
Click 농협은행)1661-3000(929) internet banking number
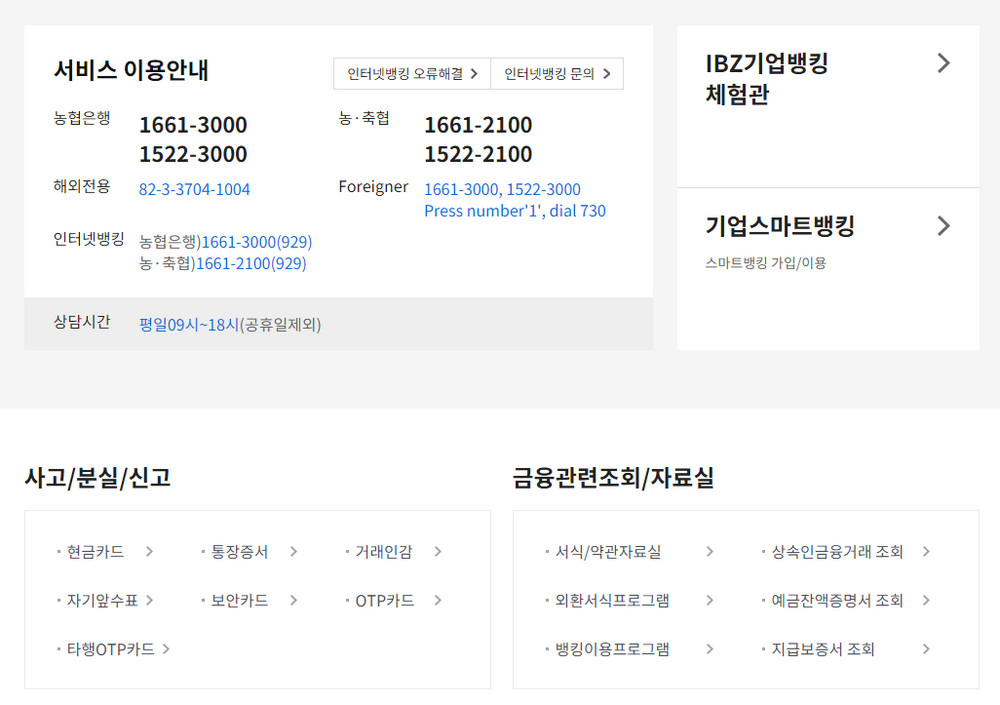tap(226, 242)
